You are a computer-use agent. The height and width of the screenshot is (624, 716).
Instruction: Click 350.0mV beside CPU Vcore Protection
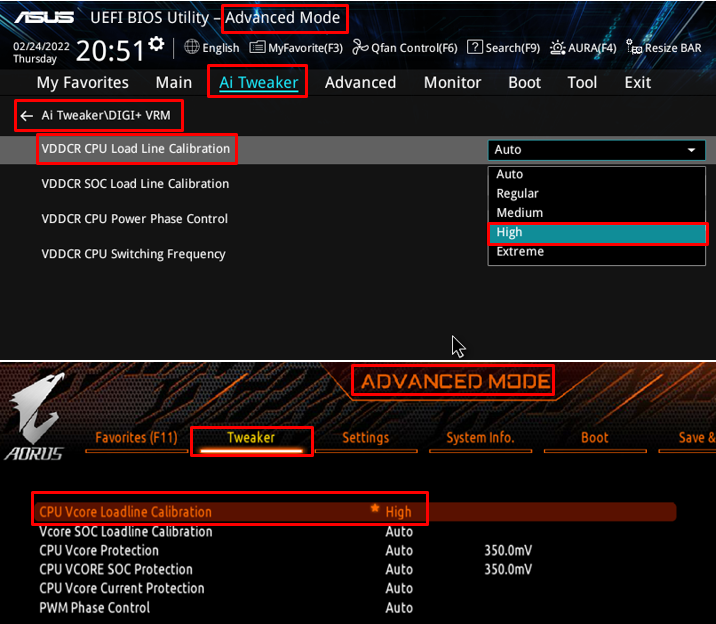pos(508,551)
